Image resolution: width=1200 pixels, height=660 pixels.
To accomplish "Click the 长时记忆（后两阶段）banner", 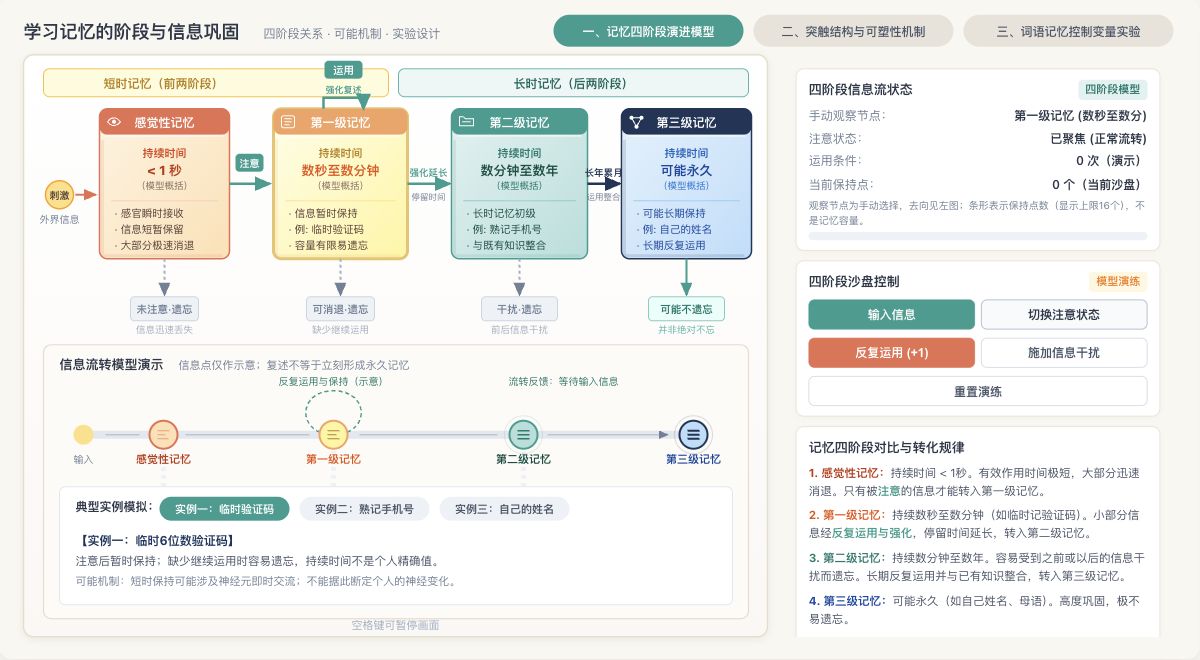I will coord(573,83).
